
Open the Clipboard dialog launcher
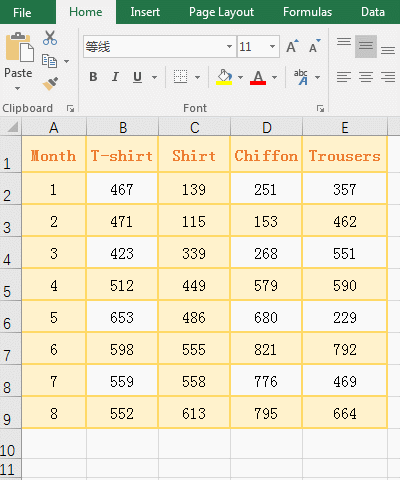click(70, 108)
